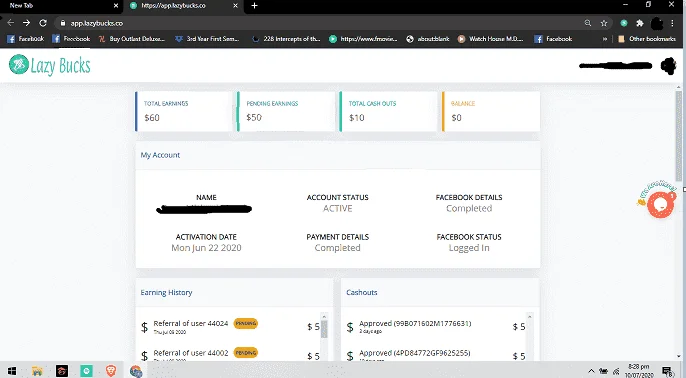Viewport: 686px width, 378px height.
Task: Click Pending badge for user 44024
Action: pos(245,323)
